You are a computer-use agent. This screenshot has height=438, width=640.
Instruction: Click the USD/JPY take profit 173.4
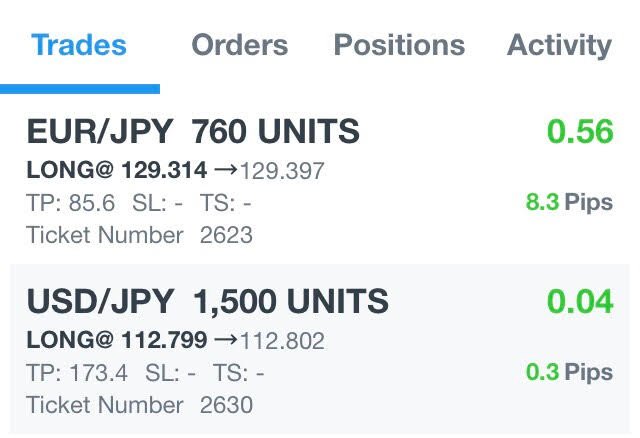78,373
